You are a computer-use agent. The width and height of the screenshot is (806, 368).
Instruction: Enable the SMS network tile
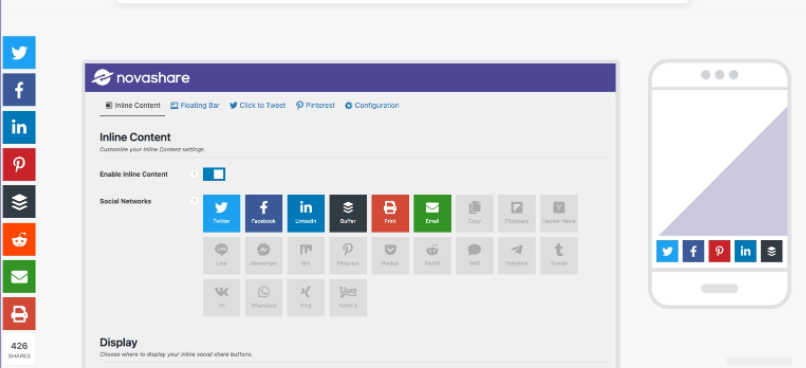coord(474,255)
